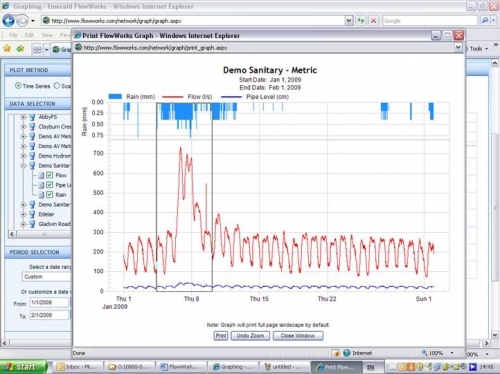Image resolution: width=500 pixels, height=374 pixels.
Task: Open recent pages dropdown next to Forward
Action: pyautogui.click(x=33, y=21)
